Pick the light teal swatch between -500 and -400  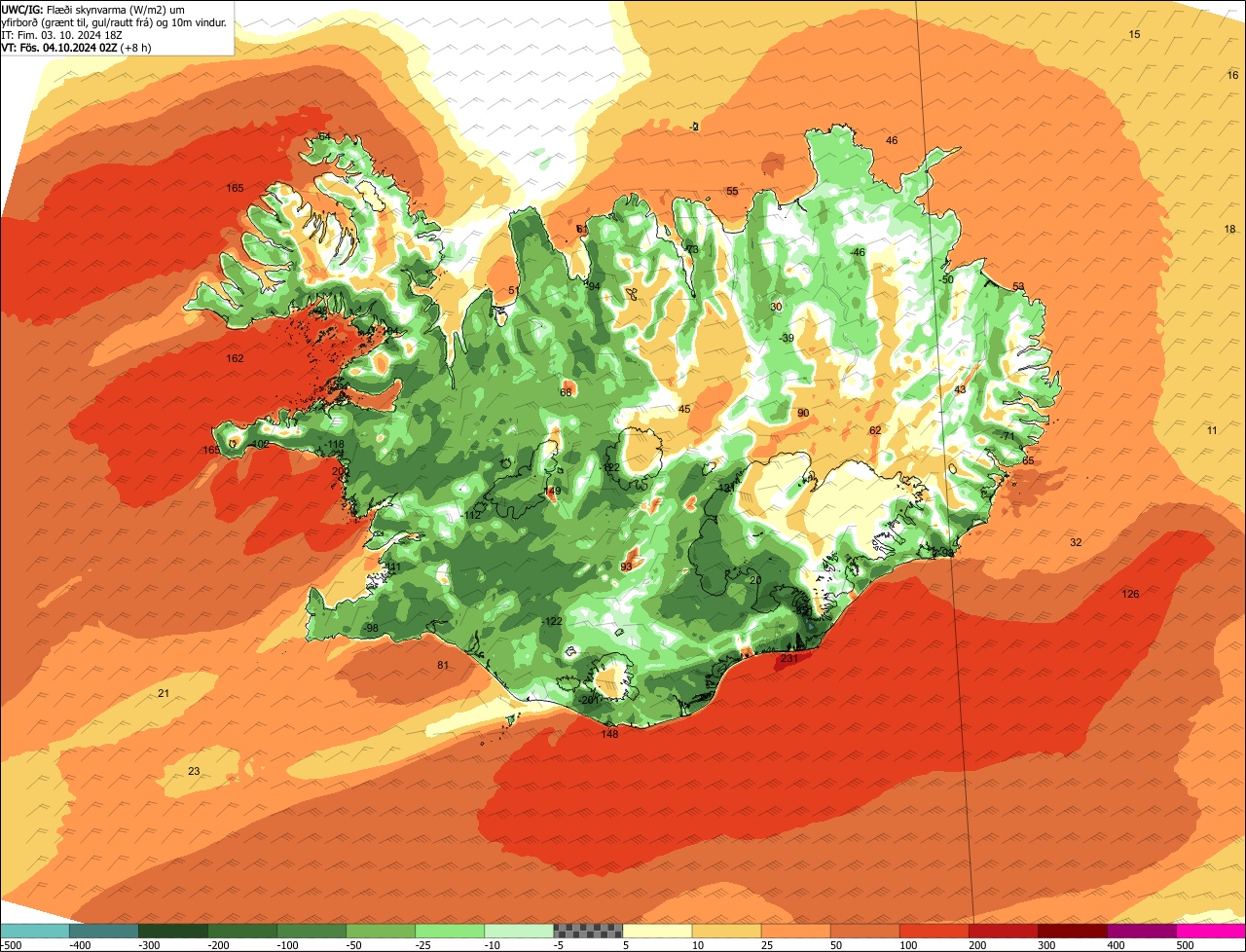(34, 931)
